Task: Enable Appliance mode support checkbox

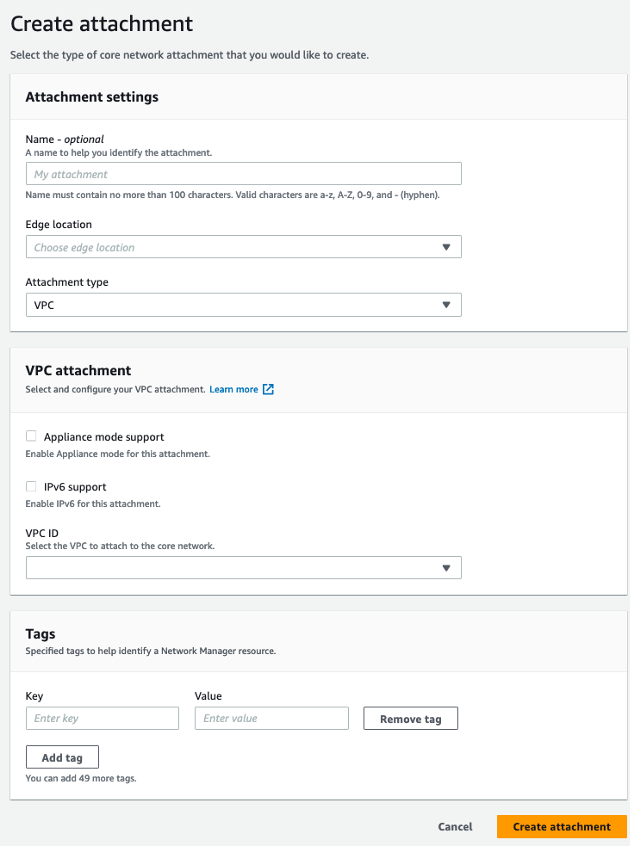Action: [x=31, y=437]
